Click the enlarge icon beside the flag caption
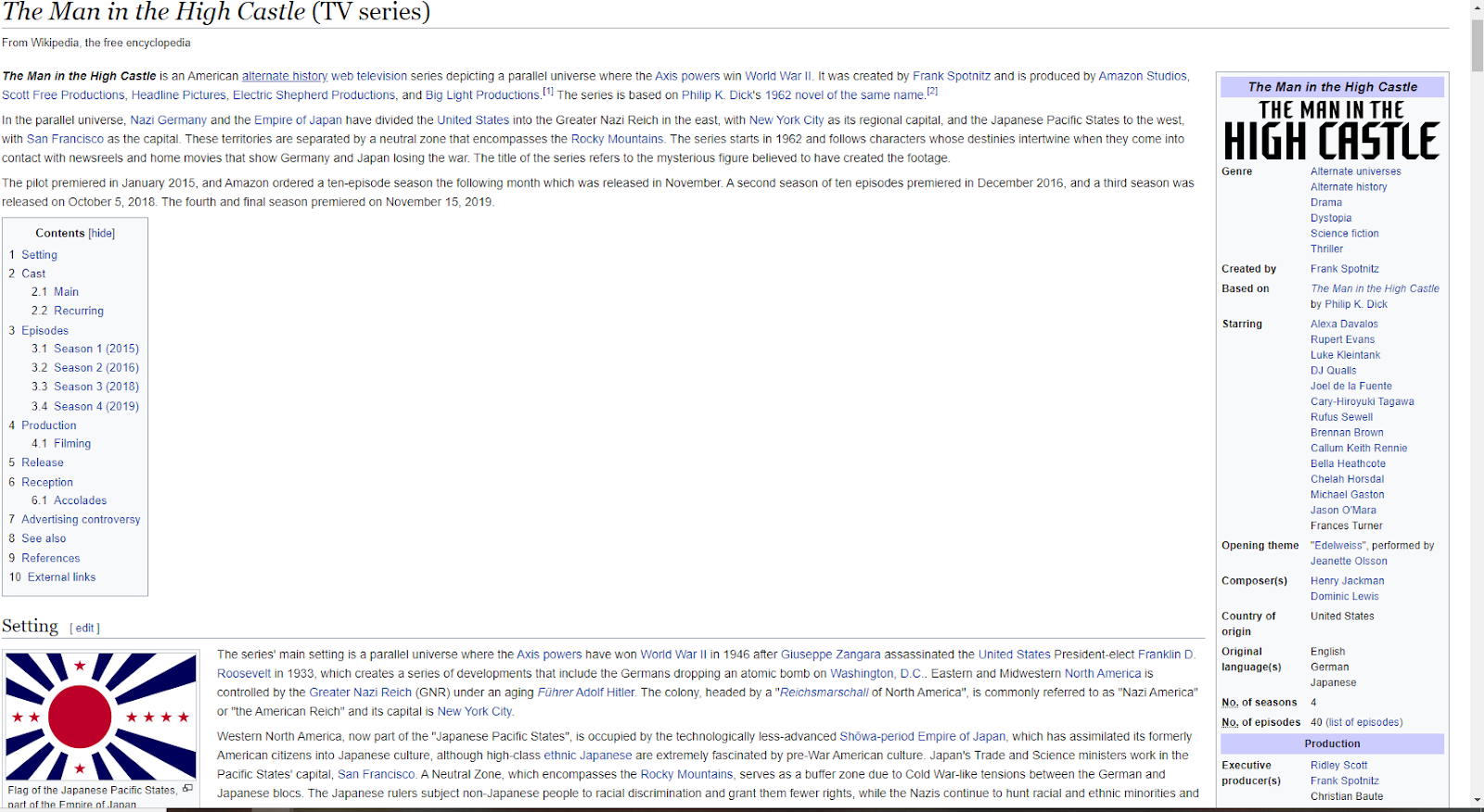 pyautogui.click(x=187, y=789)
